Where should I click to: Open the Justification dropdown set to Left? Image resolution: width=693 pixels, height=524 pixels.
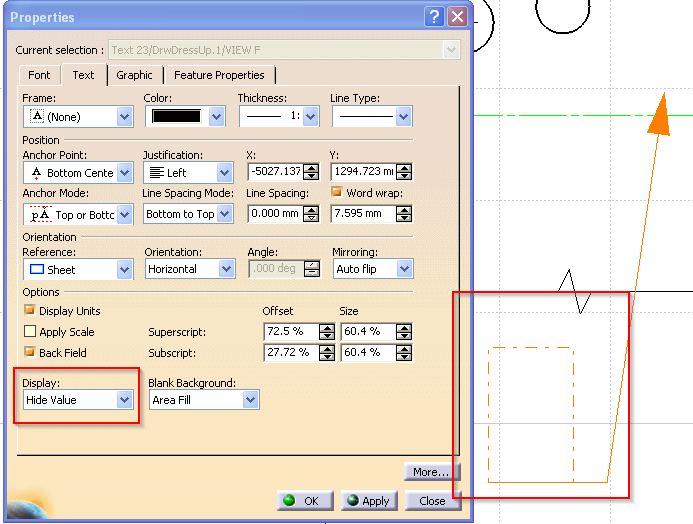225,173
